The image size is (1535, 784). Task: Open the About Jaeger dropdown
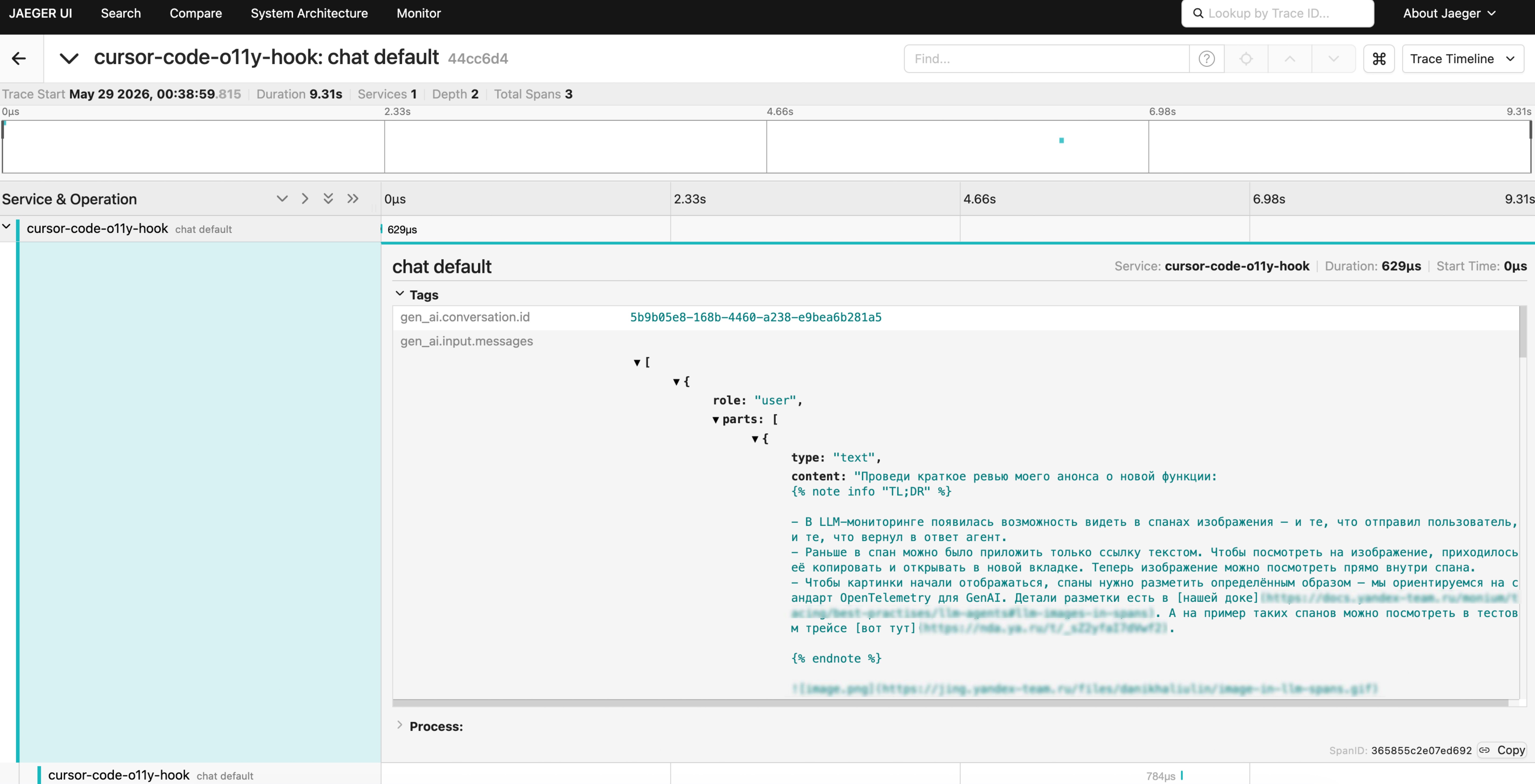coord(1449,13)
